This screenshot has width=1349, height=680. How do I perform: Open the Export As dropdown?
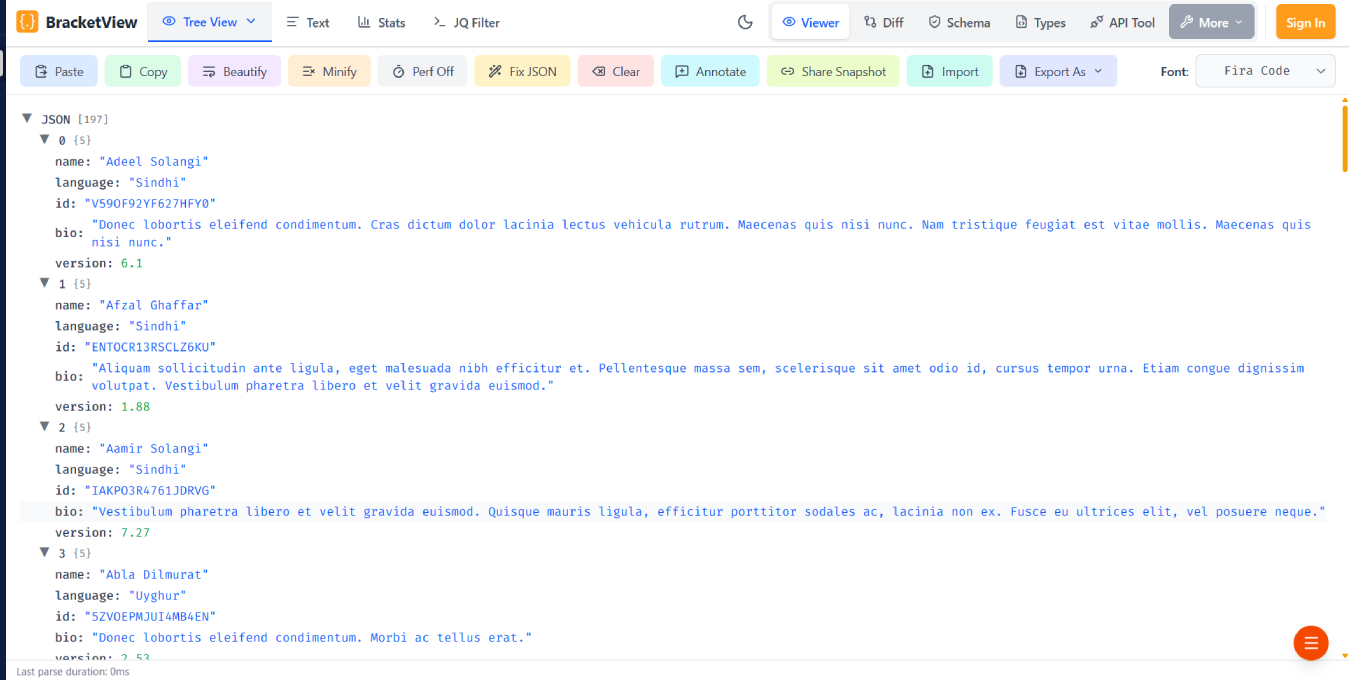[1058, 71]
